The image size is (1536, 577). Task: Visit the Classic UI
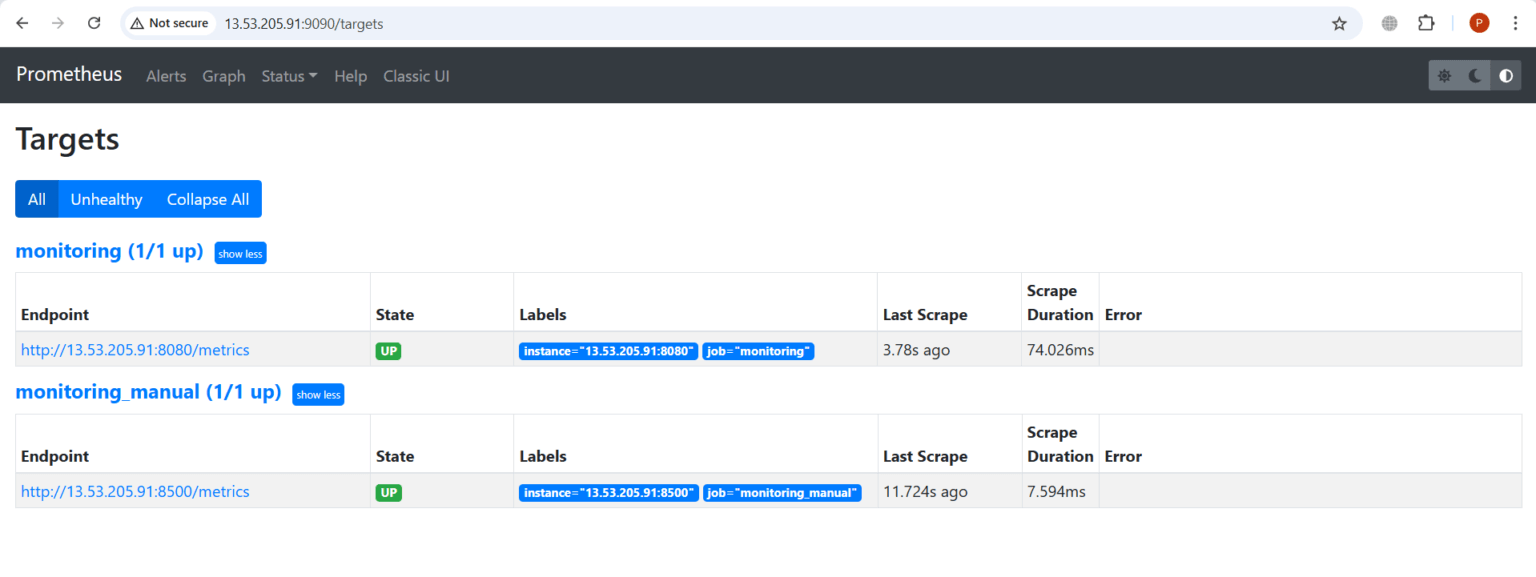click(416, 75)
